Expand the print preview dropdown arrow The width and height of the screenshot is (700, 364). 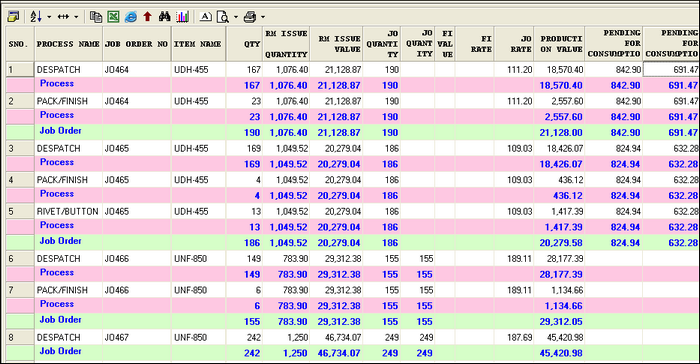click(x=236, y=17)
